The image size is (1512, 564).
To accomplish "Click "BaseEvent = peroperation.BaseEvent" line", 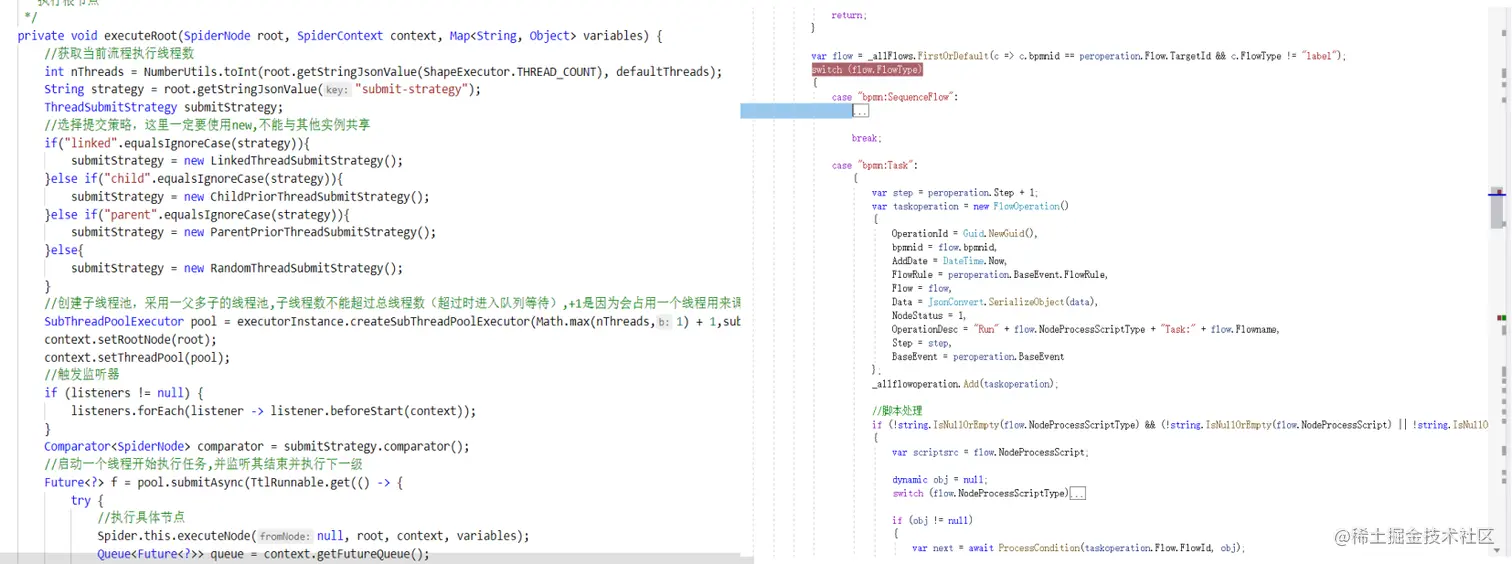I will [978, 357].
